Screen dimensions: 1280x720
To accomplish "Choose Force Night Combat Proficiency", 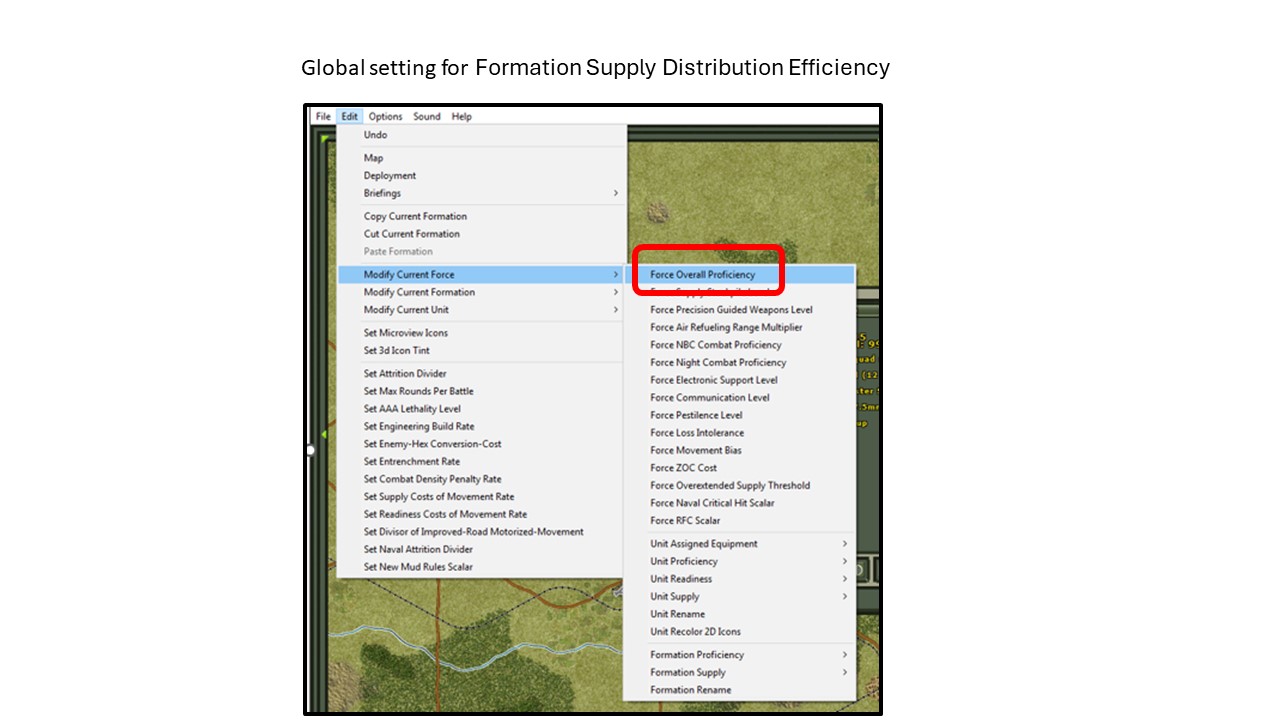I will (740, 362).
